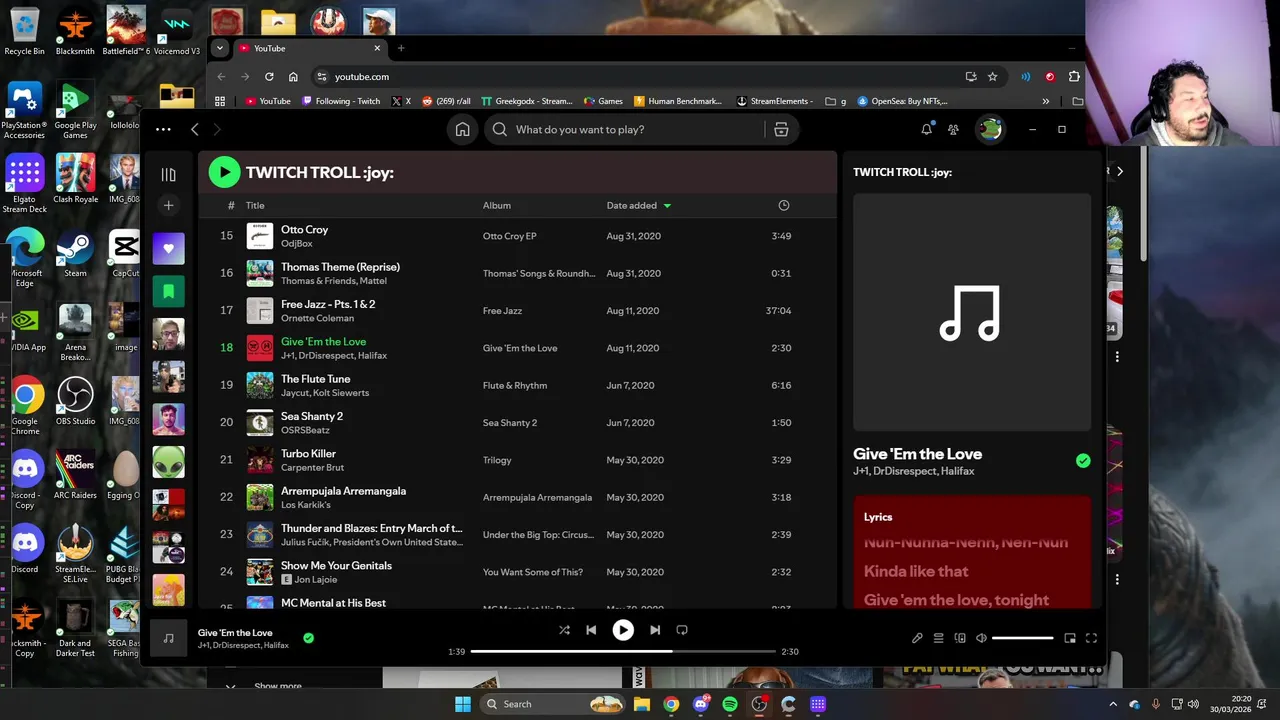Open the Human Benchmark bookmark
This screenshot has height=720, width=1280.
(x=678, y=101)
